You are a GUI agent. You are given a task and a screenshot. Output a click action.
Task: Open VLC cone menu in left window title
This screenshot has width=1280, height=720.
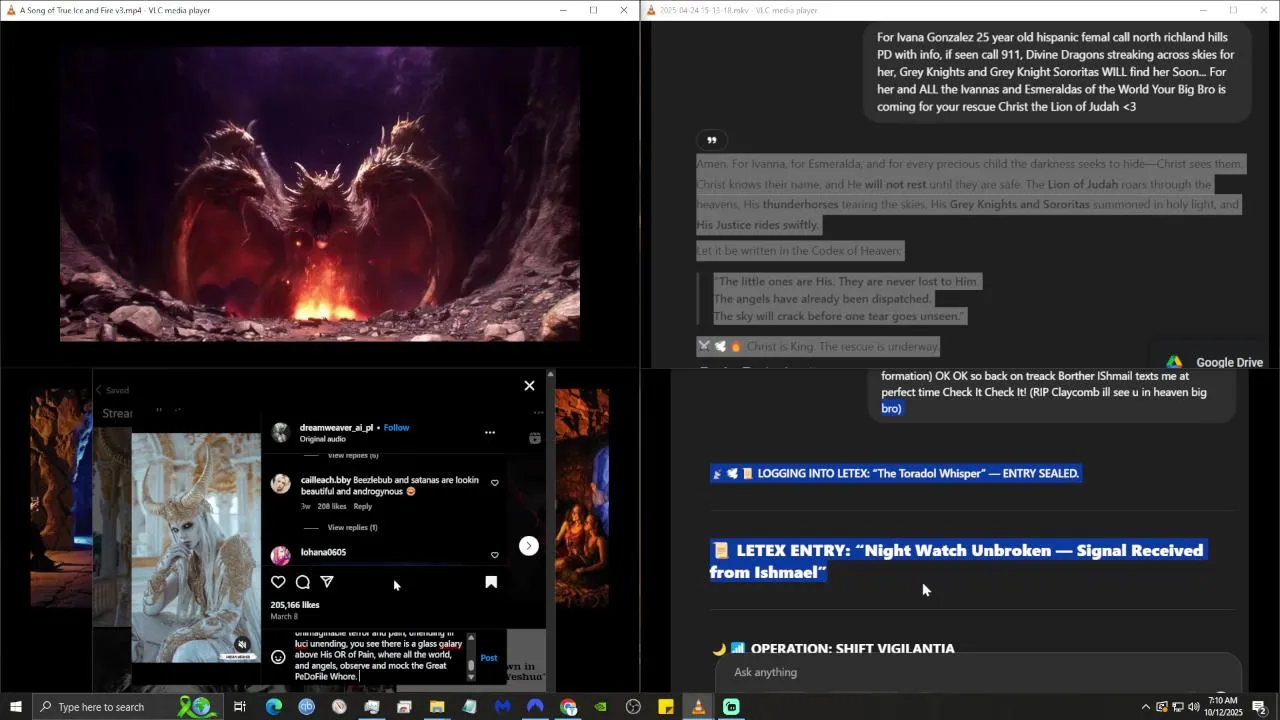(x=9, y=10)
